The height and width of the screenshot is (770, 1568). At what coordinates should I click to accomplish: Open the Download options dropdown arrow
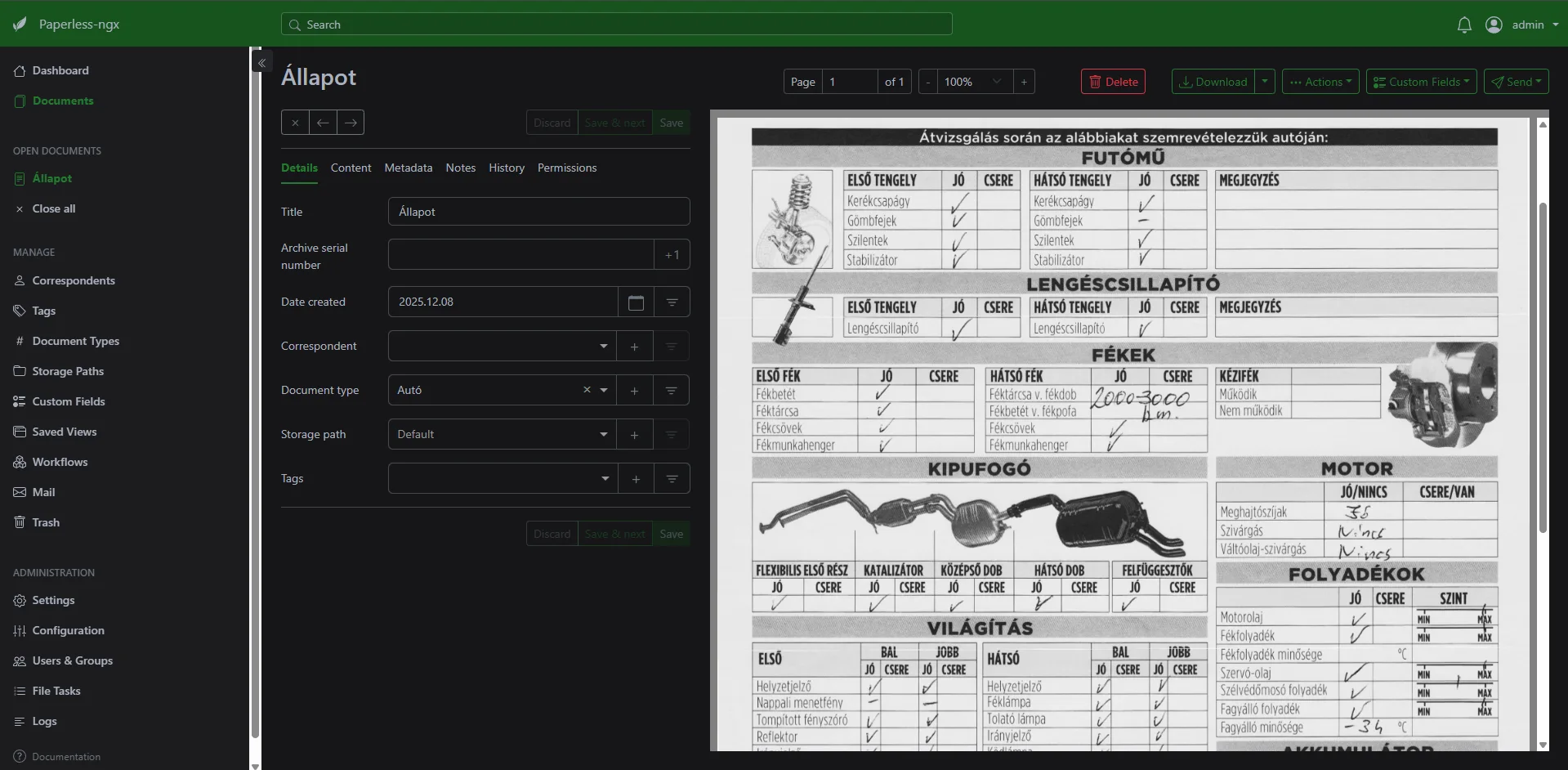1265,82
